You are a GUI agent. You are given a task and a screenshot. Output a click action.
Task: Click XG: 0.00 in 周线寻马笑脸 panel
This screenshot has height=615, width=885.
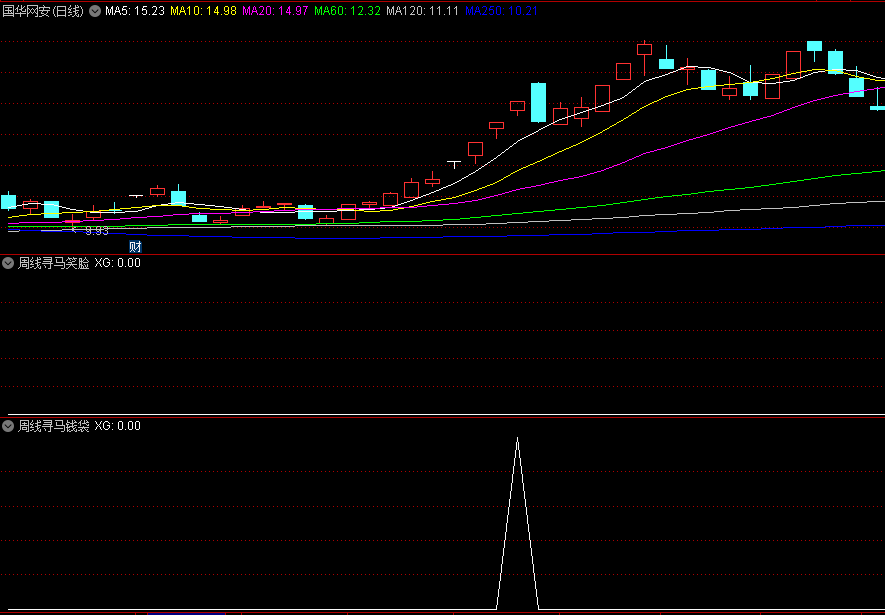(117, 263)
